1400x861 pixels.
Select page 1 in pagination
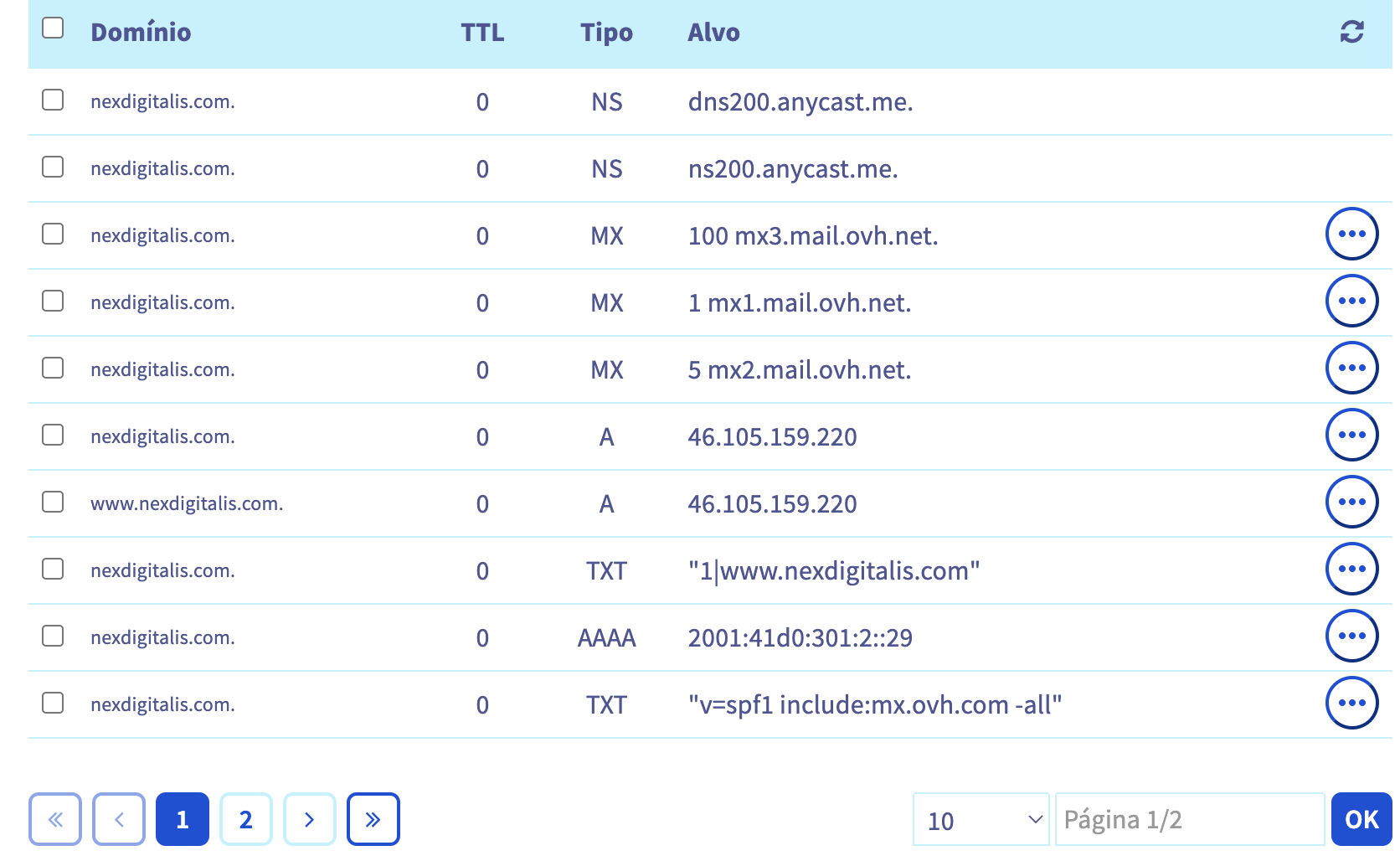183,819
